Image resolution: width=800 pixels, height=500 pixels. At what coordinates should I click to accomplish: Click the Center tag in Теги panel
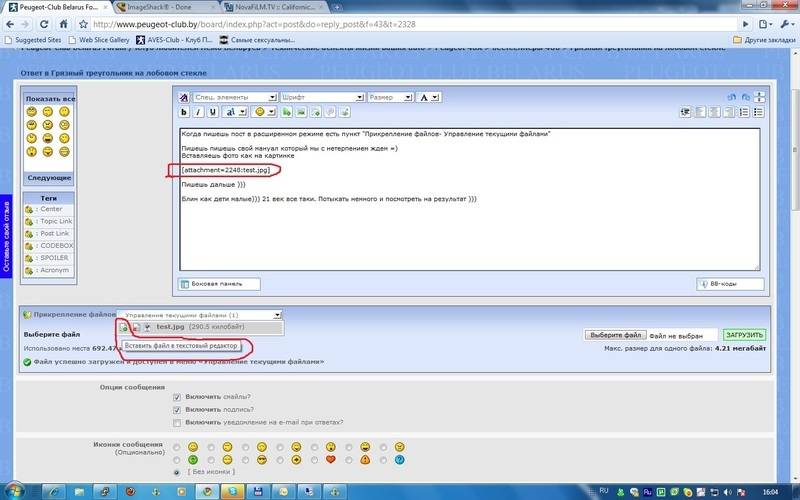coord(50,209)
